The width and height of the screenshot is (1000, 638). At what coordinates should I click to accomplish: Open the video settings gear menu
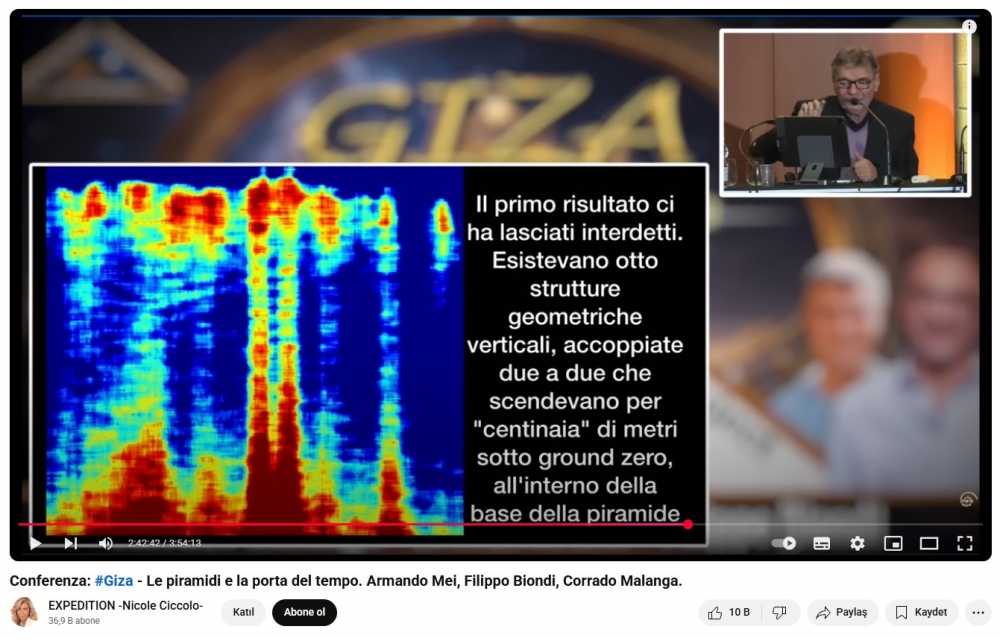coord(857,543)
